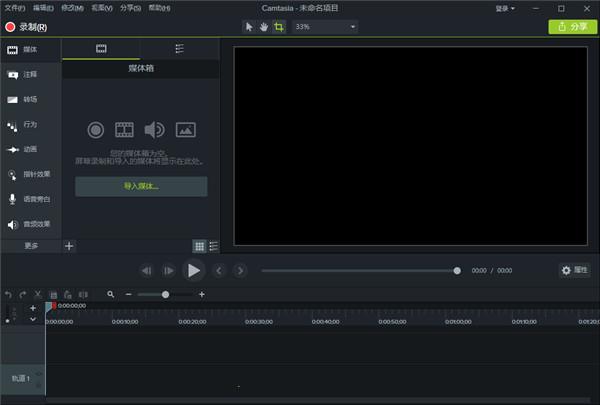The width and height of the screenshot is (600, 405).
Task: Open the 注释 annotations panel
Action: tap(30, 75)
